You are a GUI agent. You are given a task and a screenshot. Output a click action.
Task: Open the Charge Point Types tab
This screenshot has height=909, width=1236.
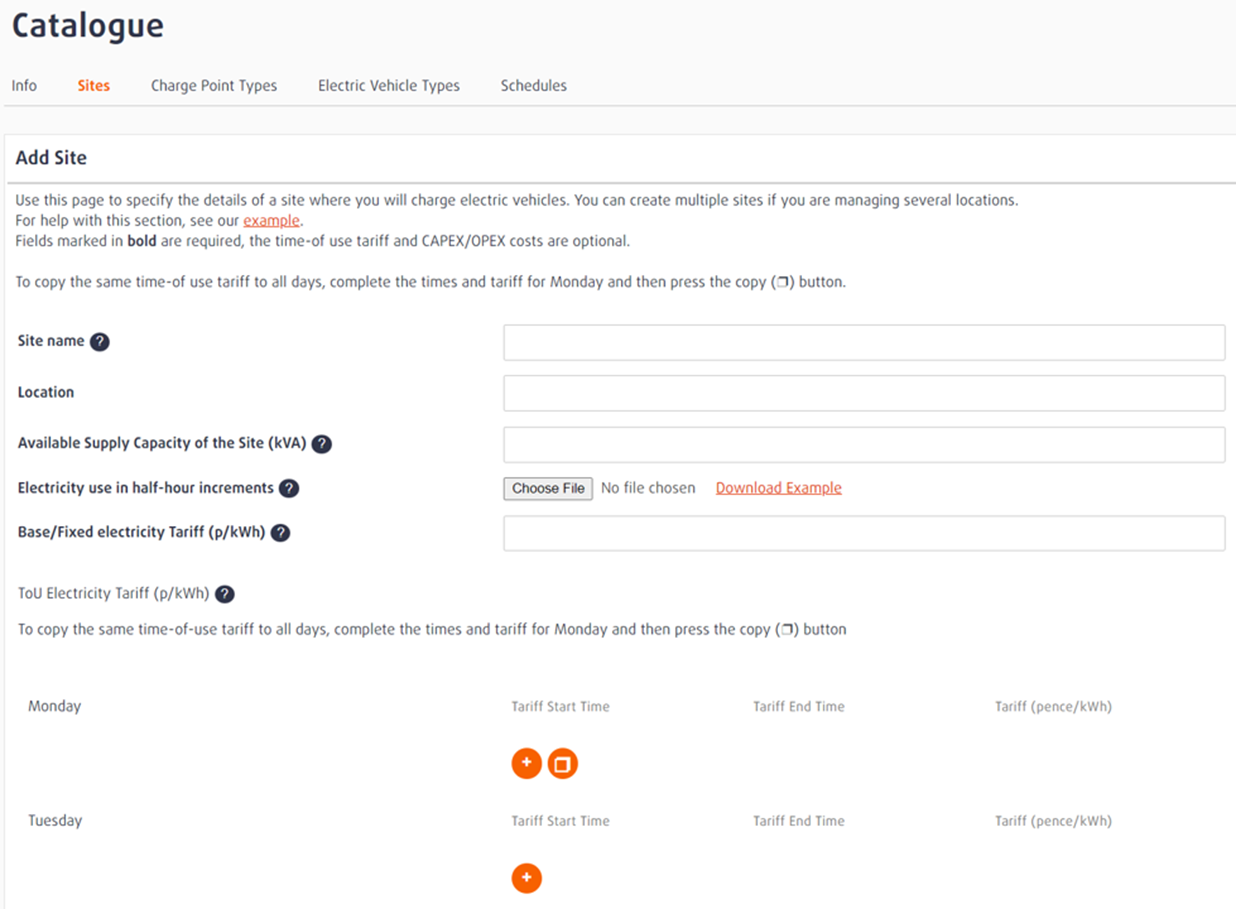point(213,85)
